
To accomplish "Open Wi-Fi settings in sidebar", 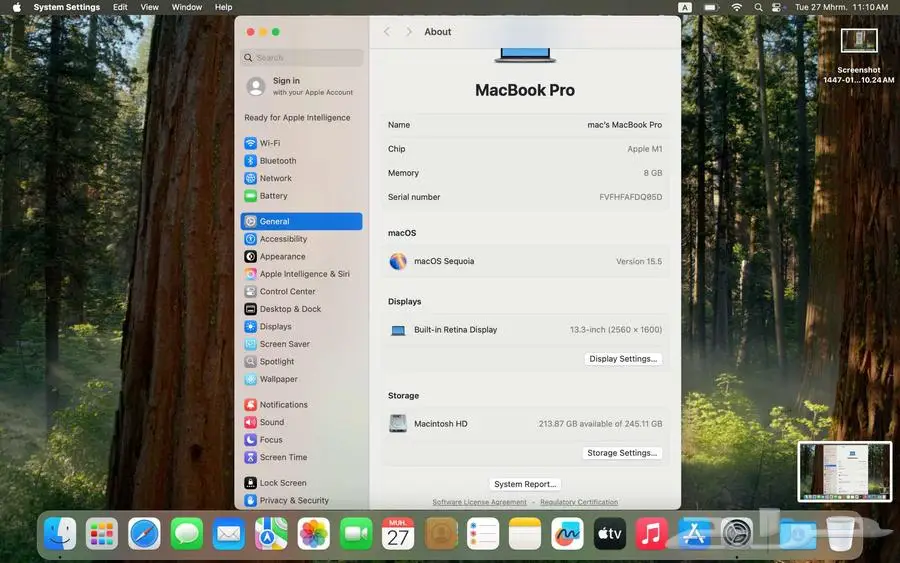I will pos(301,143).
